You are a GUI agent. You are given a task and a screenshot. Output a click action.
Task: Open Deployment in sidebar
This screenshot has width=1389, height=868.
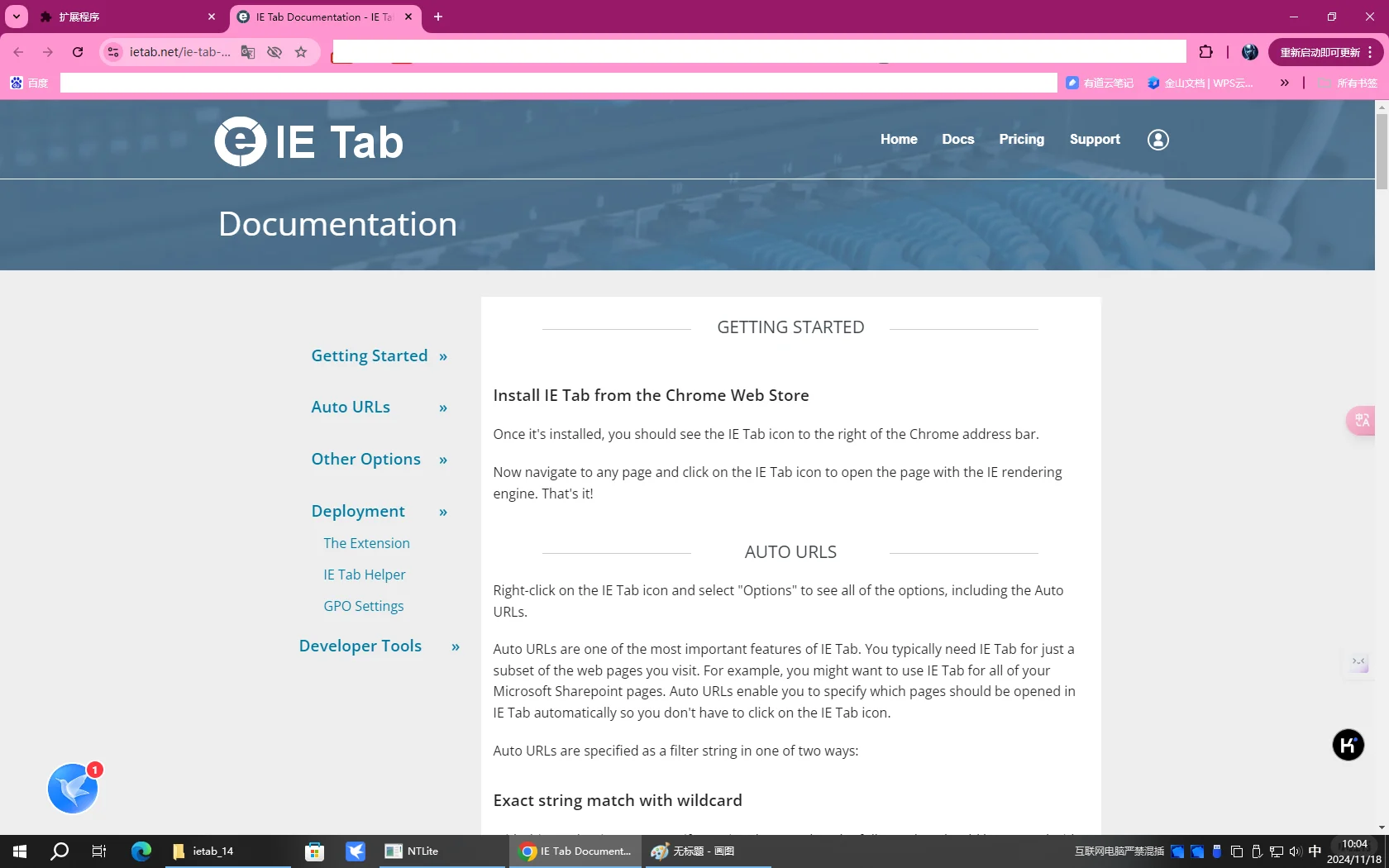[x=358, y=511]
